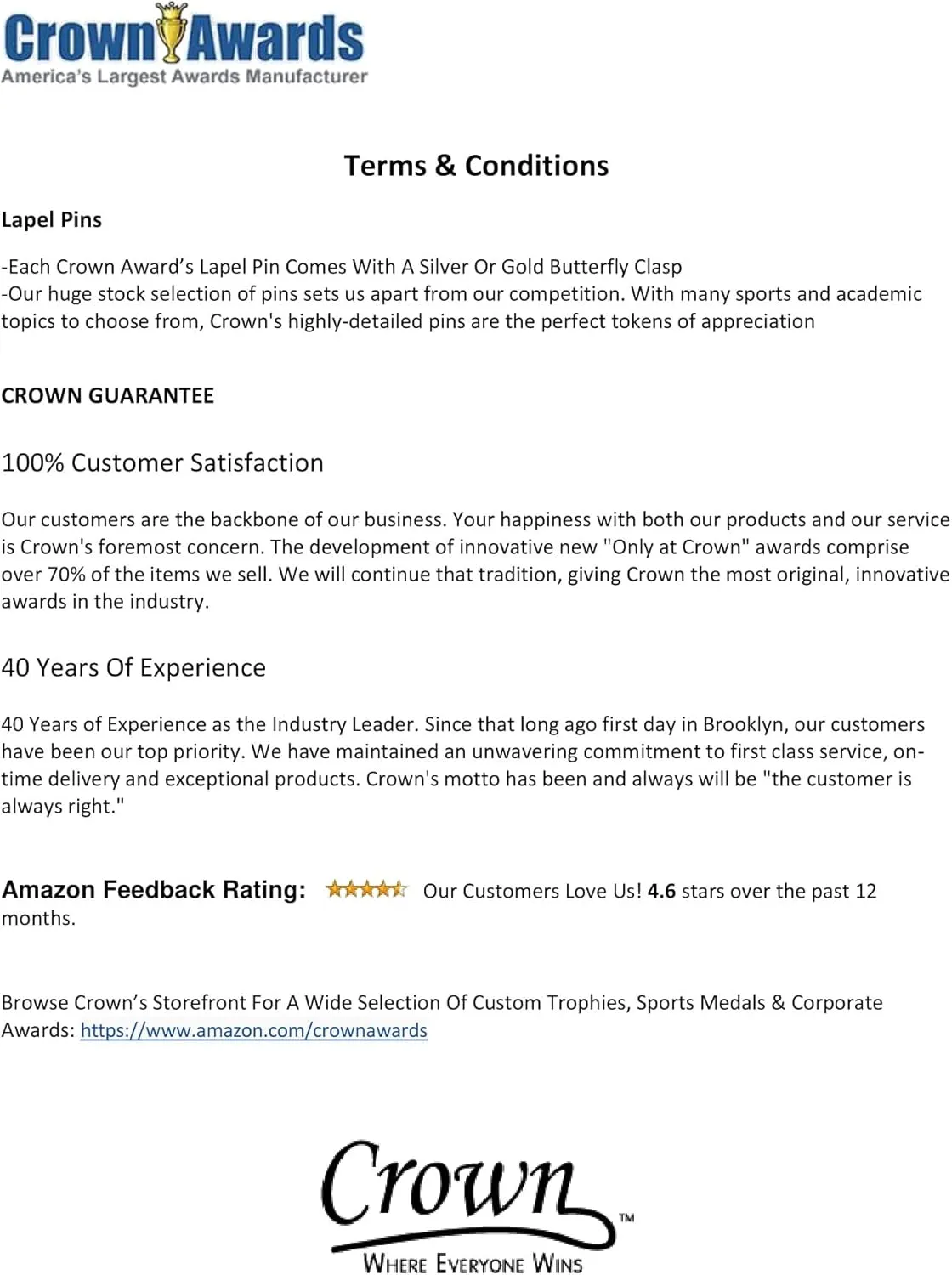Click the trophy icon in Crown Awards logo
The height and width of the screenshot is (1275, 952).
tap(173, 32)
